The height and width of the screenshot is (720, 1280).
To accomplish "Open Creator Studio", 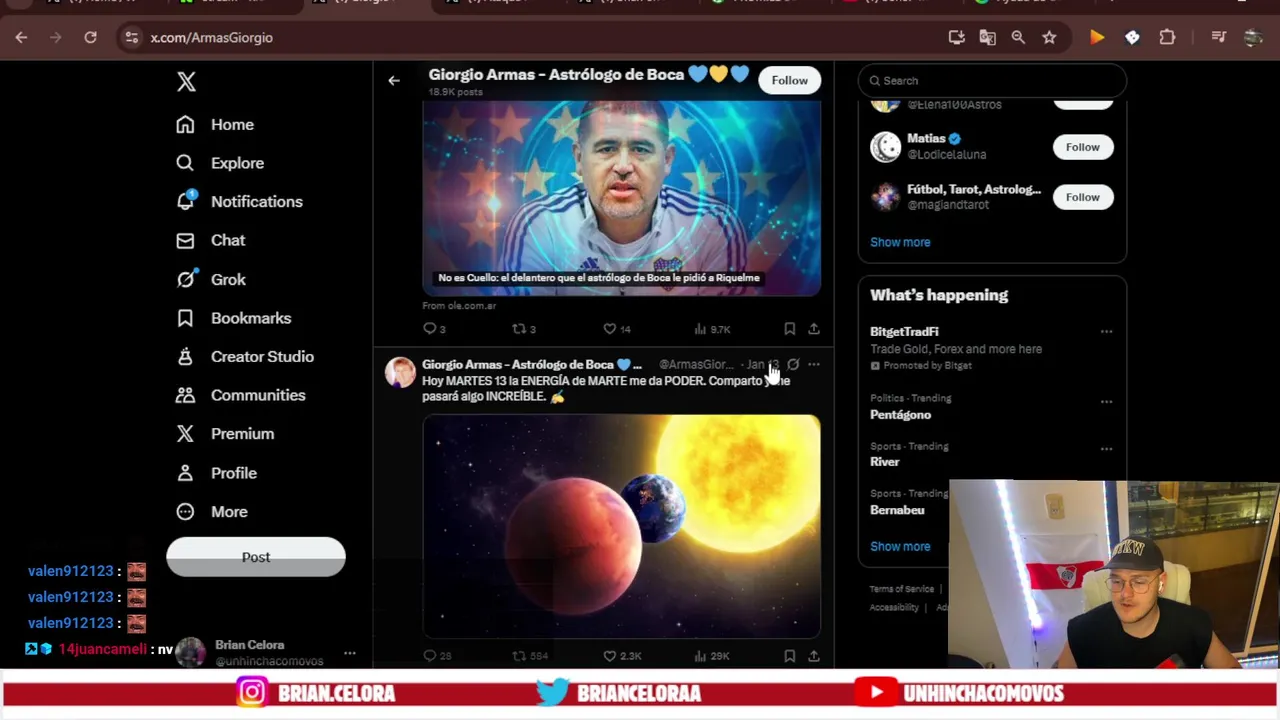I will (x=245, y=356).
